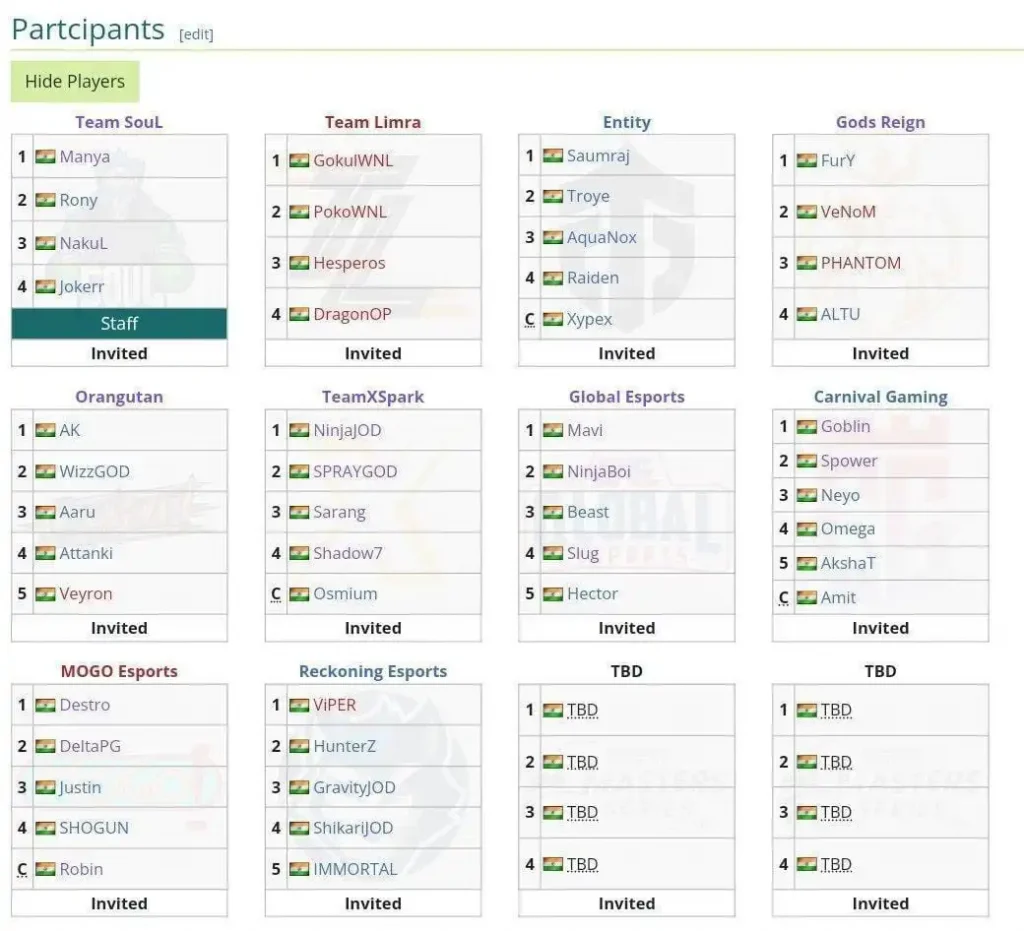Click the flag icon next to Saumraj

(553, 156)
